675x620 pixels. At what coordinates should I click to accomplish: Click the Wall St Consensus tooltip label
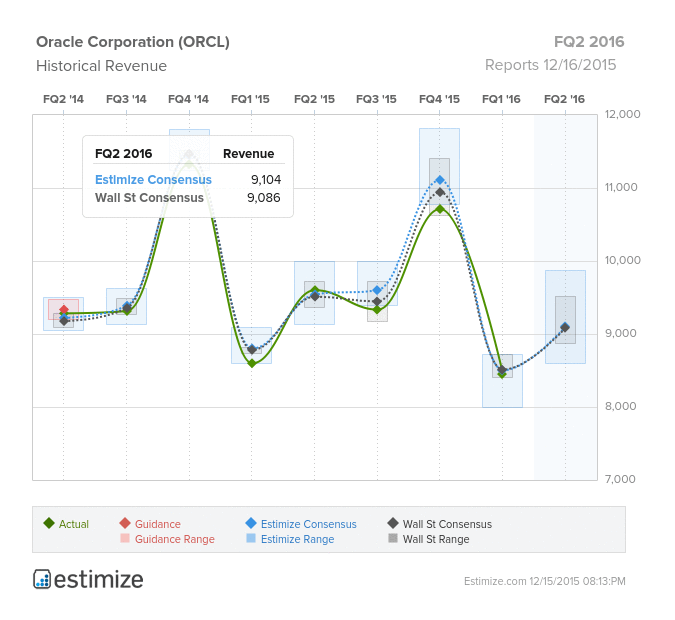(x=149, y=198)
